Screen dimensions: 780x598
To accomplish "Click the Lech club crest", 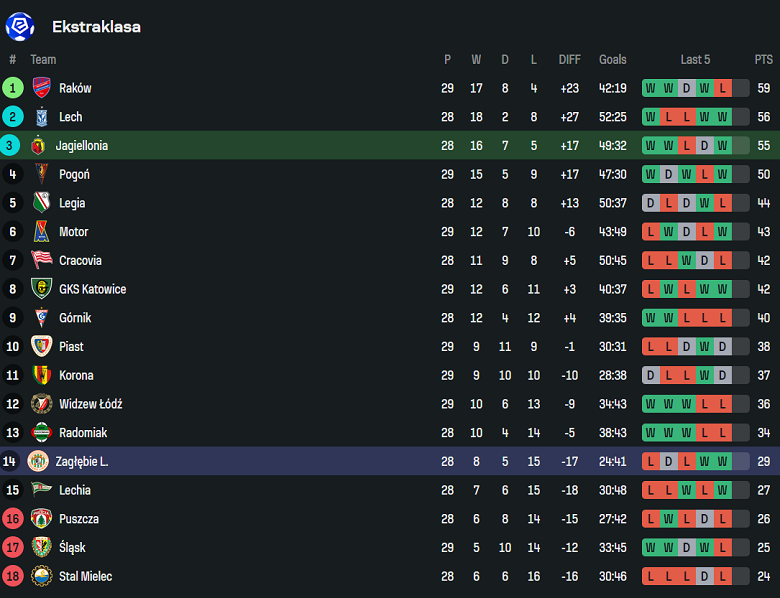I will point(41,117).
